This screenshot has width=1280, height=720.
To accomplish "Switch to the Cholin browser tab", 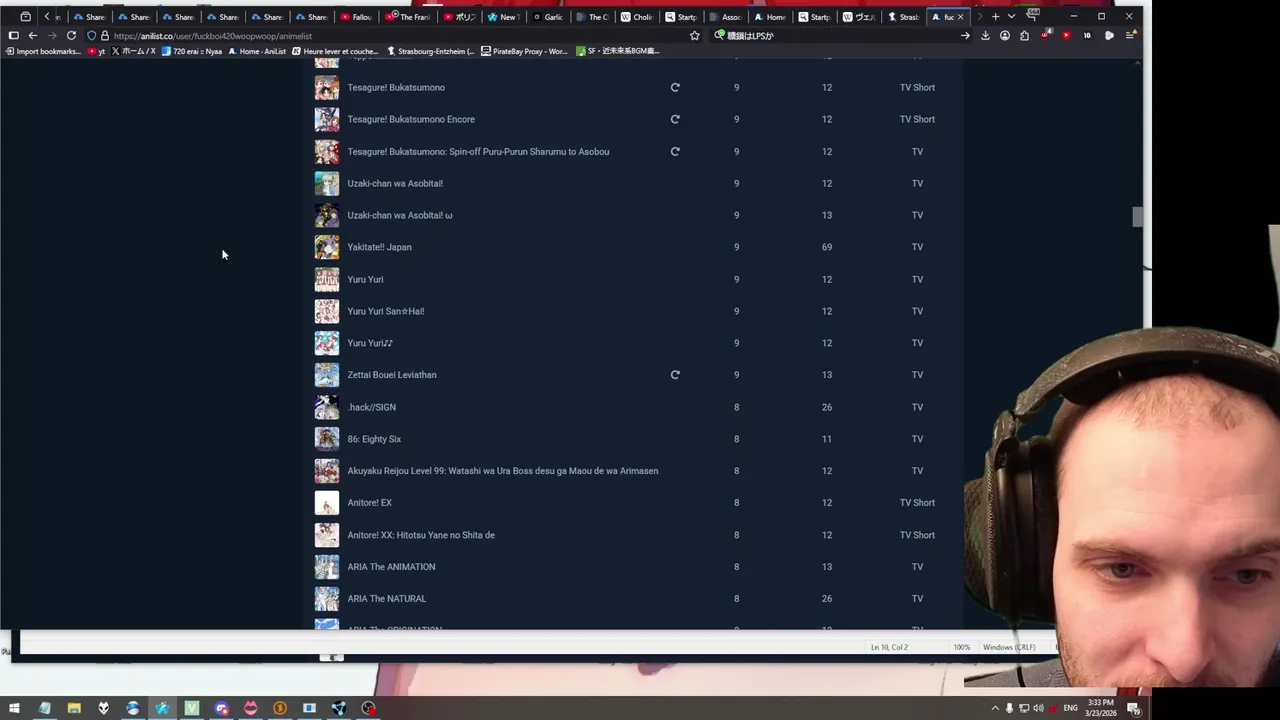I will (x=637, y=17).
